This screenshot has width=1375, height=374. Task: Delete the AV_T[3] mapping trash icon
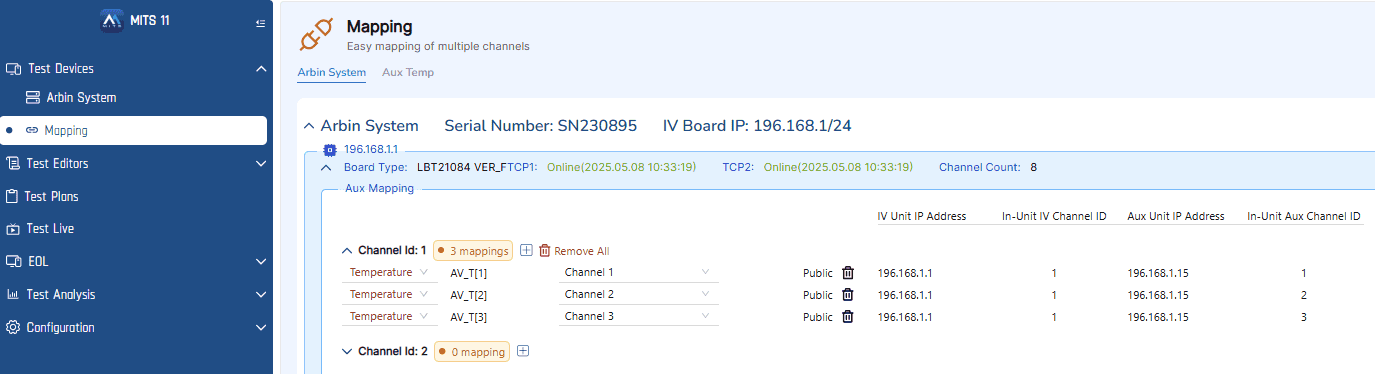click(848, 316)
